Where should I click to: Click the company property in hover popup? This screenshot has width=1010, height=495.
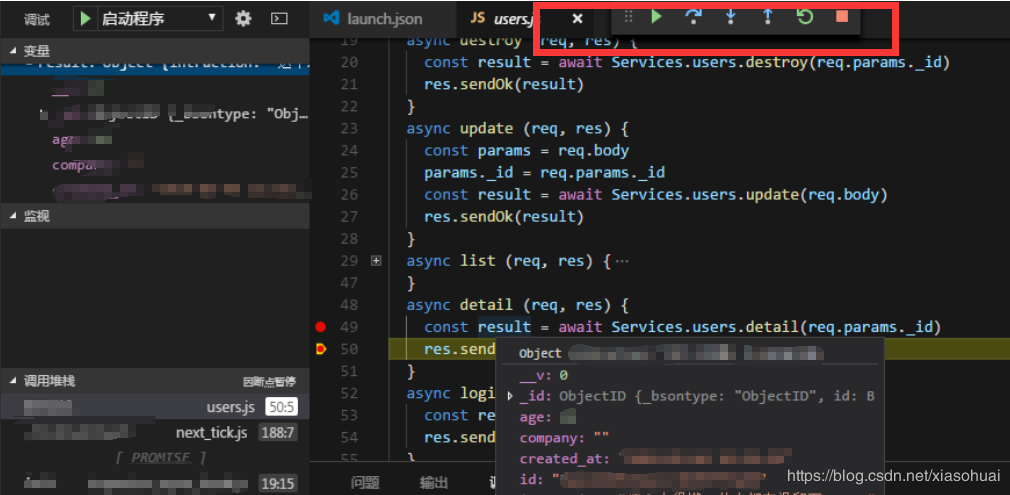click(564, 438)
